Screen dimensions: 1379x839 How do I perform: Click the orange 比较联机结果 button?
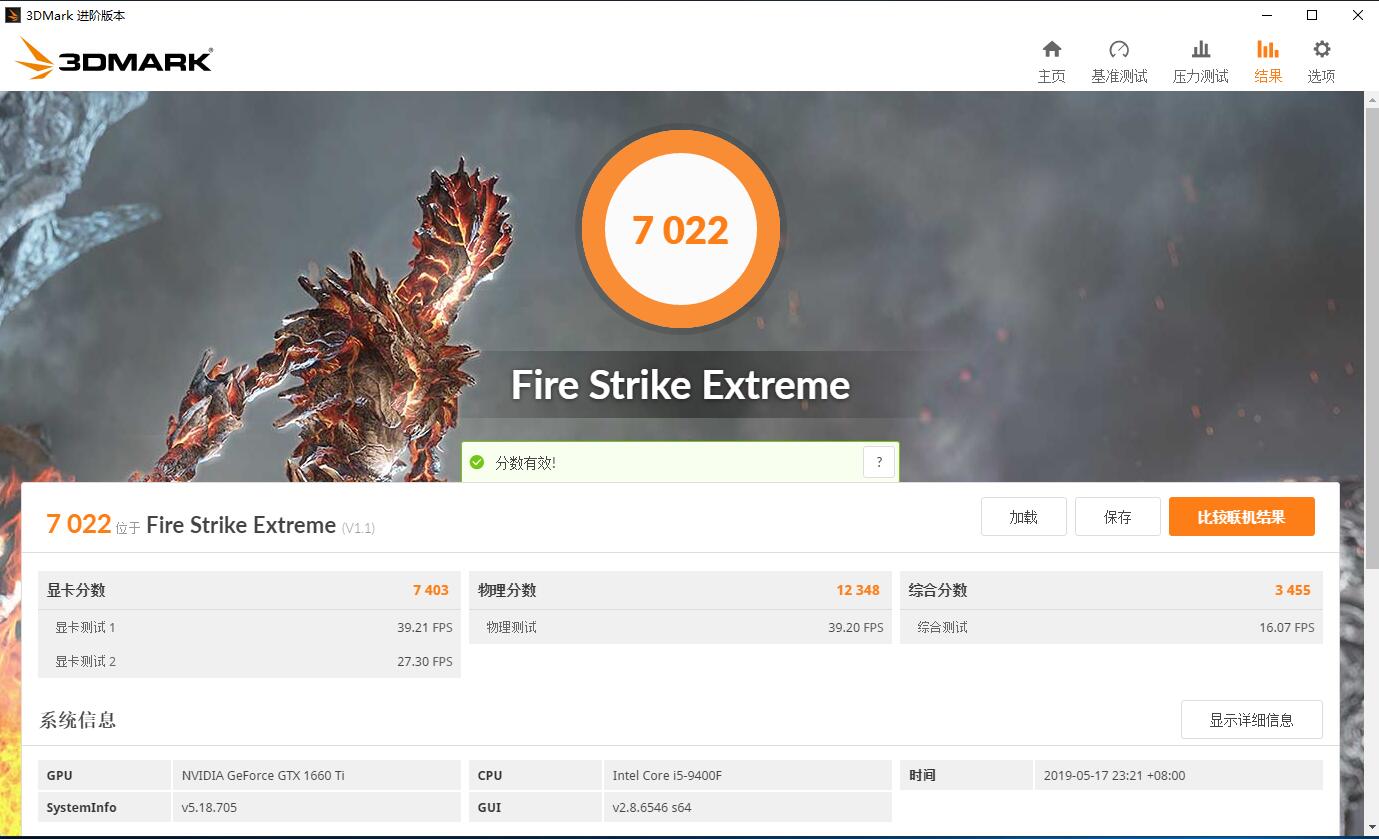pyautogui.click(x=1241, y=516)
